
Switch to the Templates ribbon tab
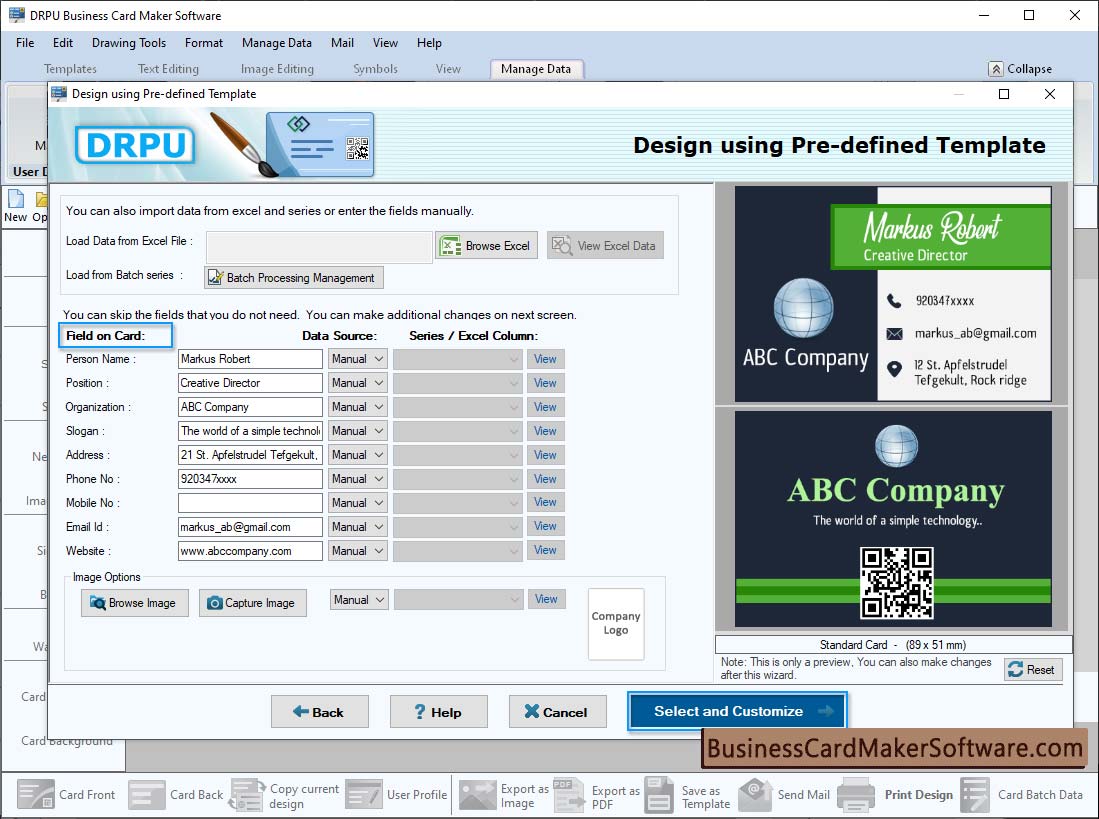pos(70,69)
